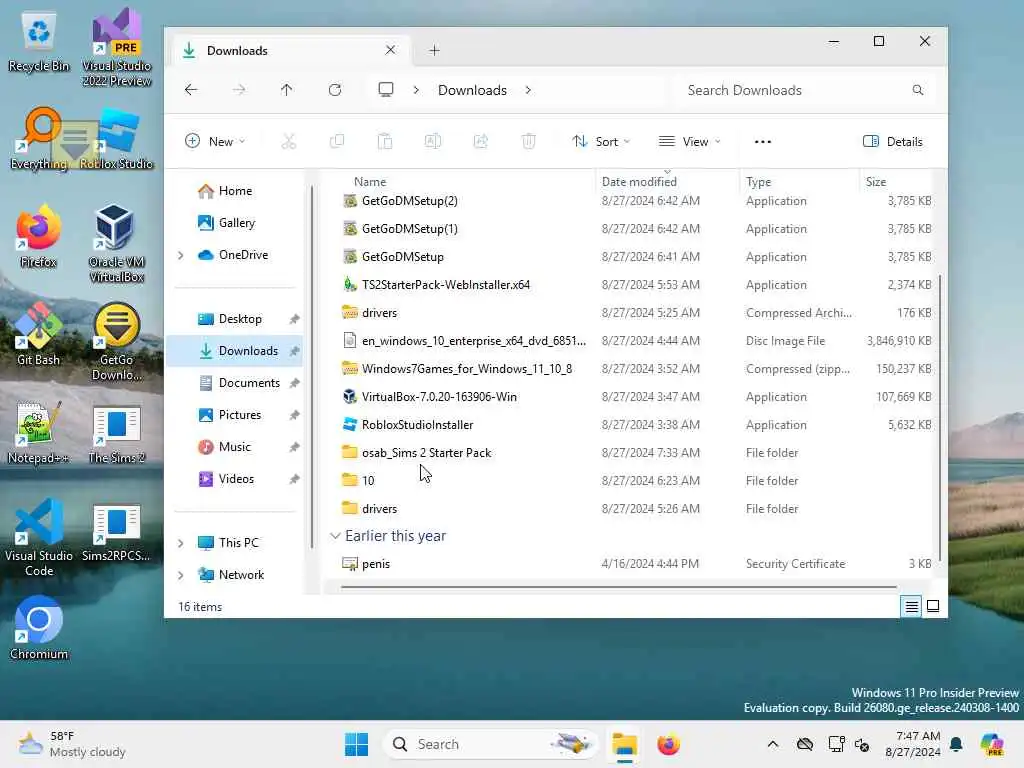Toggle the Details pane
The image size is (1024, 768).
pyautogui.click(x=893, y=142)
